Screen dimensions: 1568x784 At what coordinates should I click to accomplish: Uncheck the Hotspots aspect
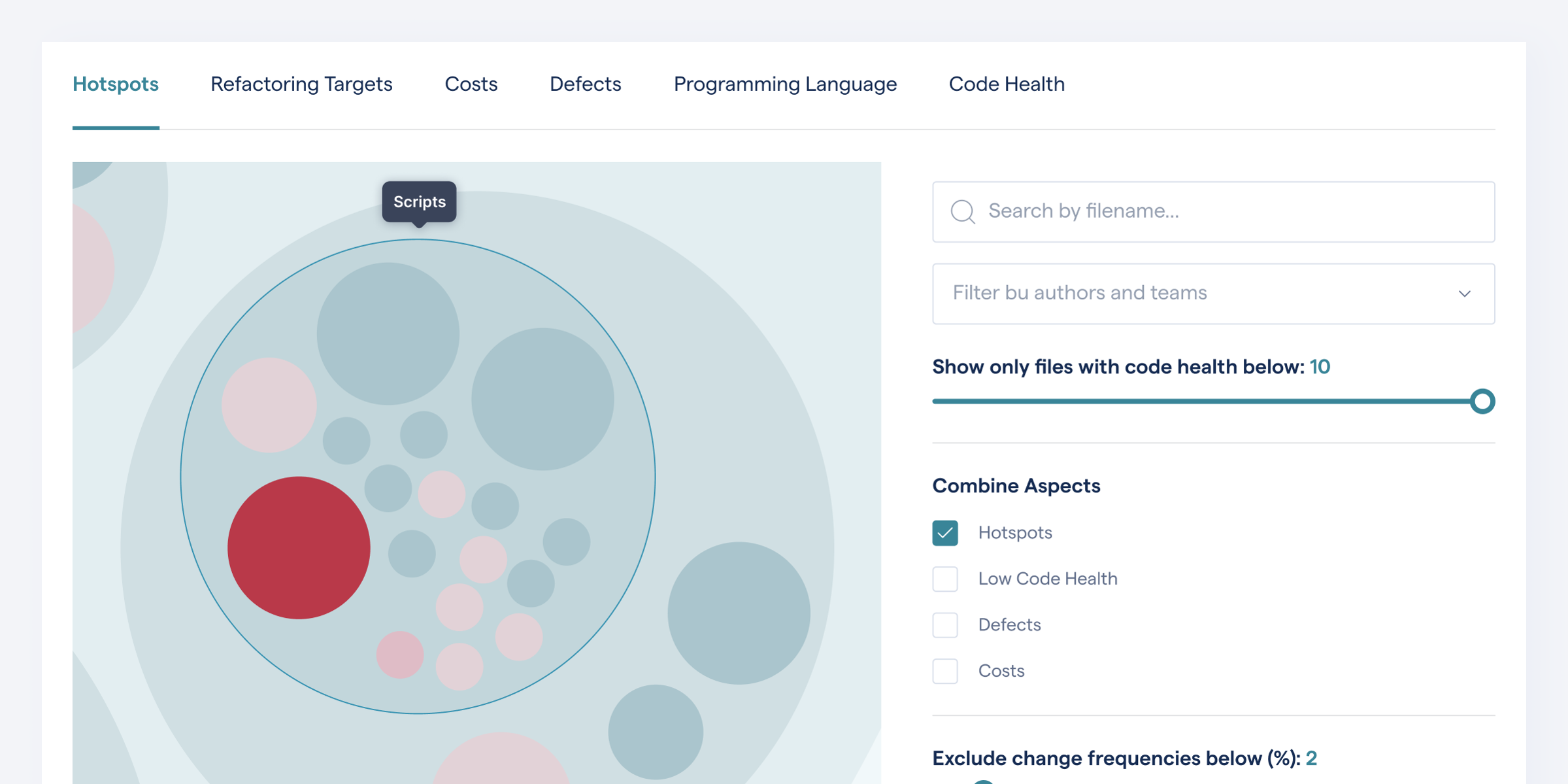(x=944, y=533)
